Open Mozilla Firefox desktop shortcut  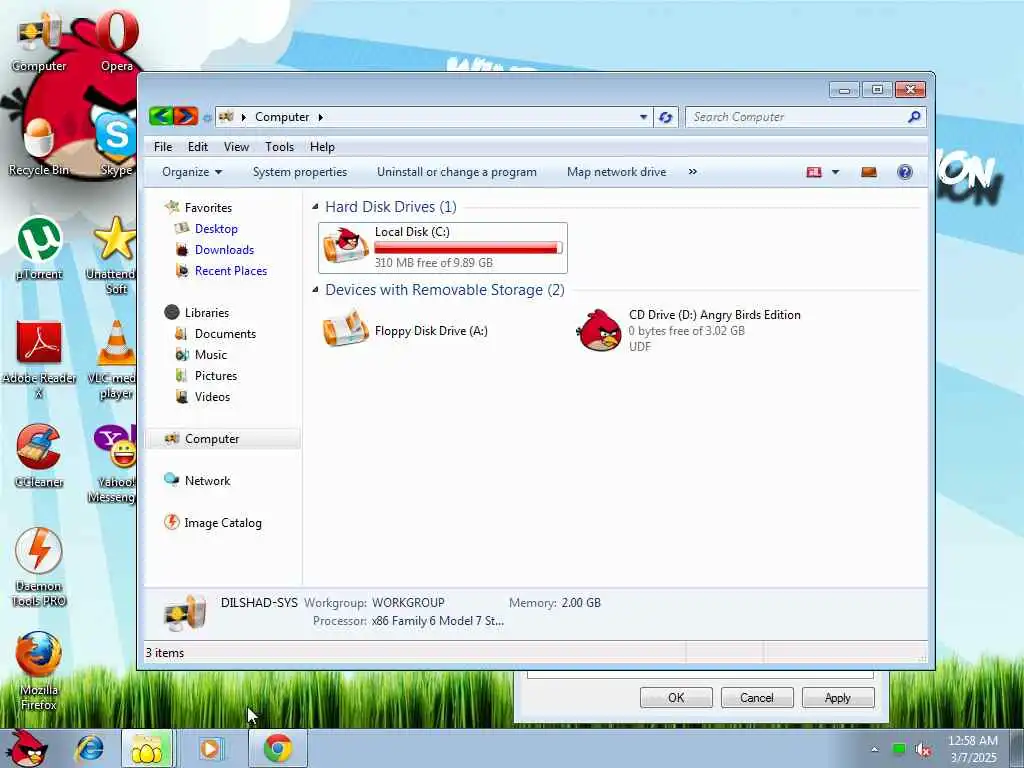[39, 671]
